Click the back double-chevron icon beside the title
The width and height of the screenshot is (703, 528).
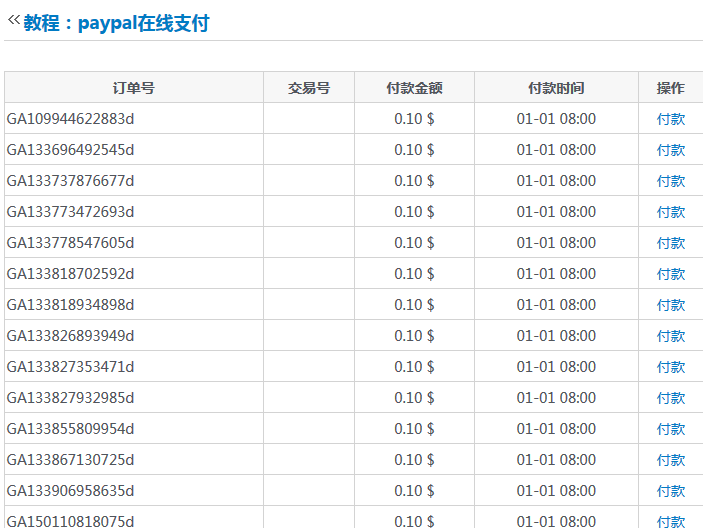pyautogui.click(x=14, y=20)
